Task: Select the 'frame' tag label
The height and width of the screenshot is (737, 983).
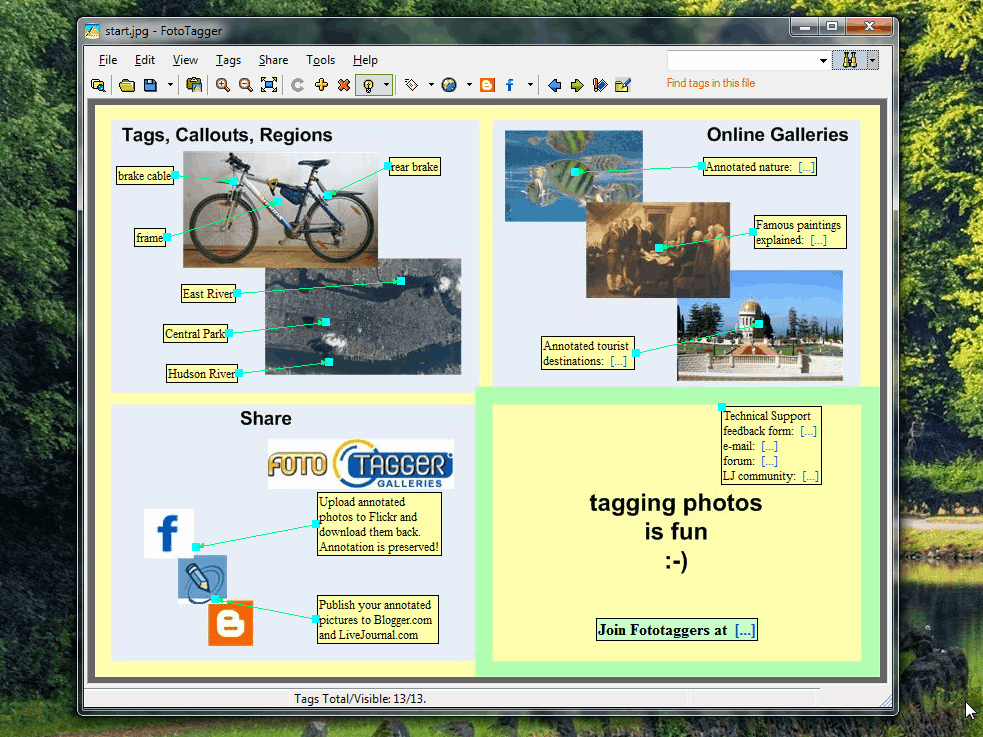Action: click(x=150, y=238)
